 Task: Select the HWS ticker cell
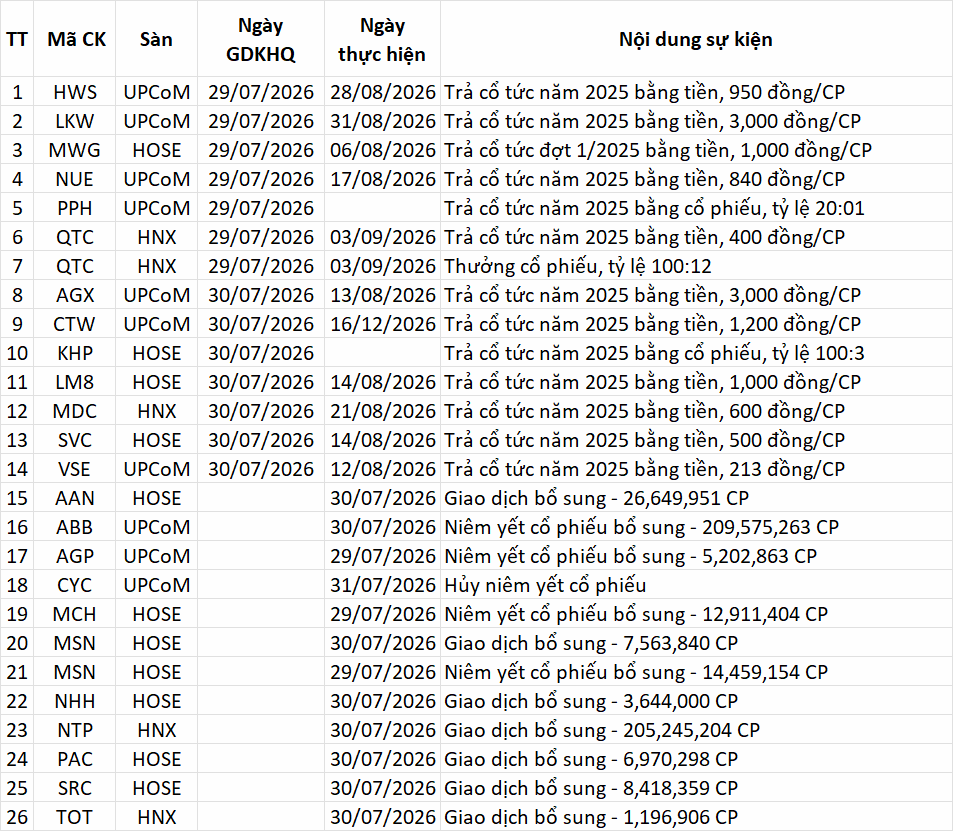click(x=75, y=92)
